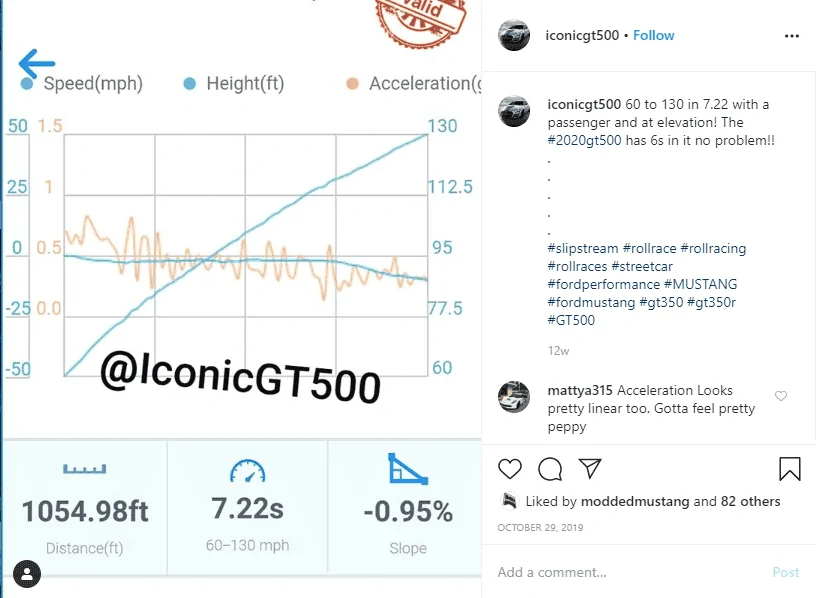Viewport: 816px width, 598px height.
Task: Open mattya315 profile avatar
Action: pyautogui.click(x=514, y=397)
